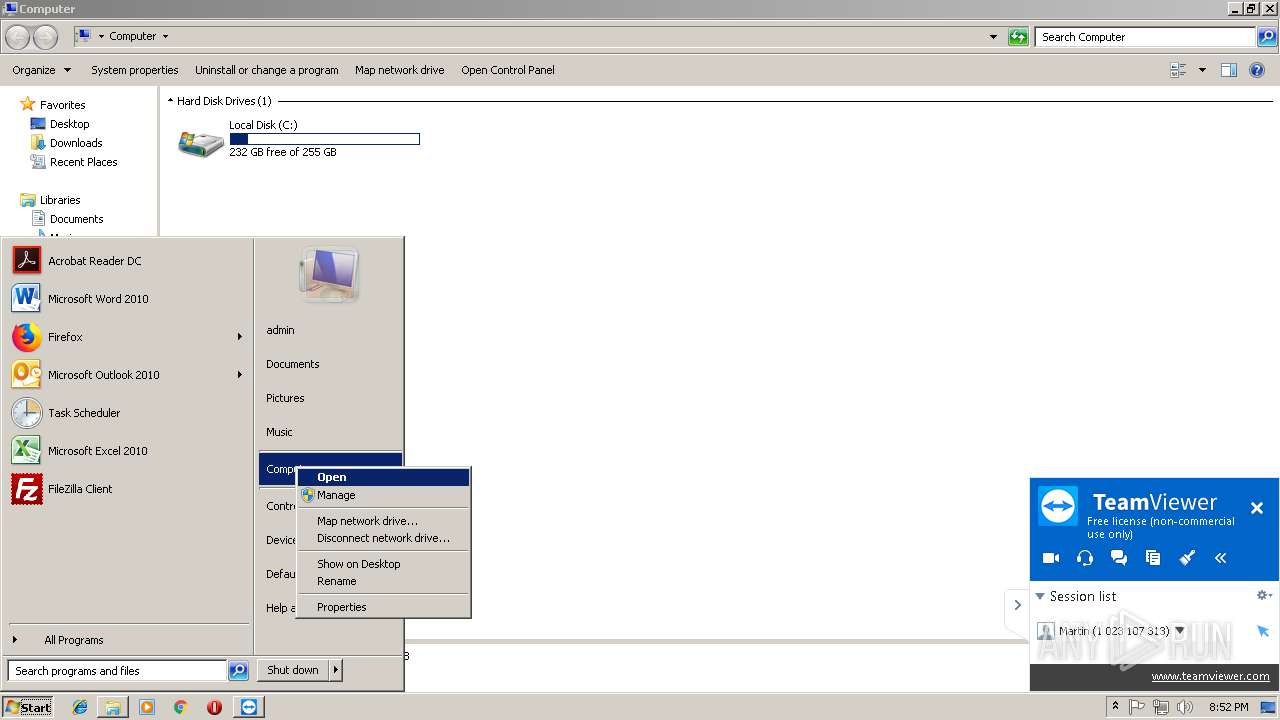Click Start menu search magnifier button
The width and height of the screenshot is (1280, 720).
238,671
